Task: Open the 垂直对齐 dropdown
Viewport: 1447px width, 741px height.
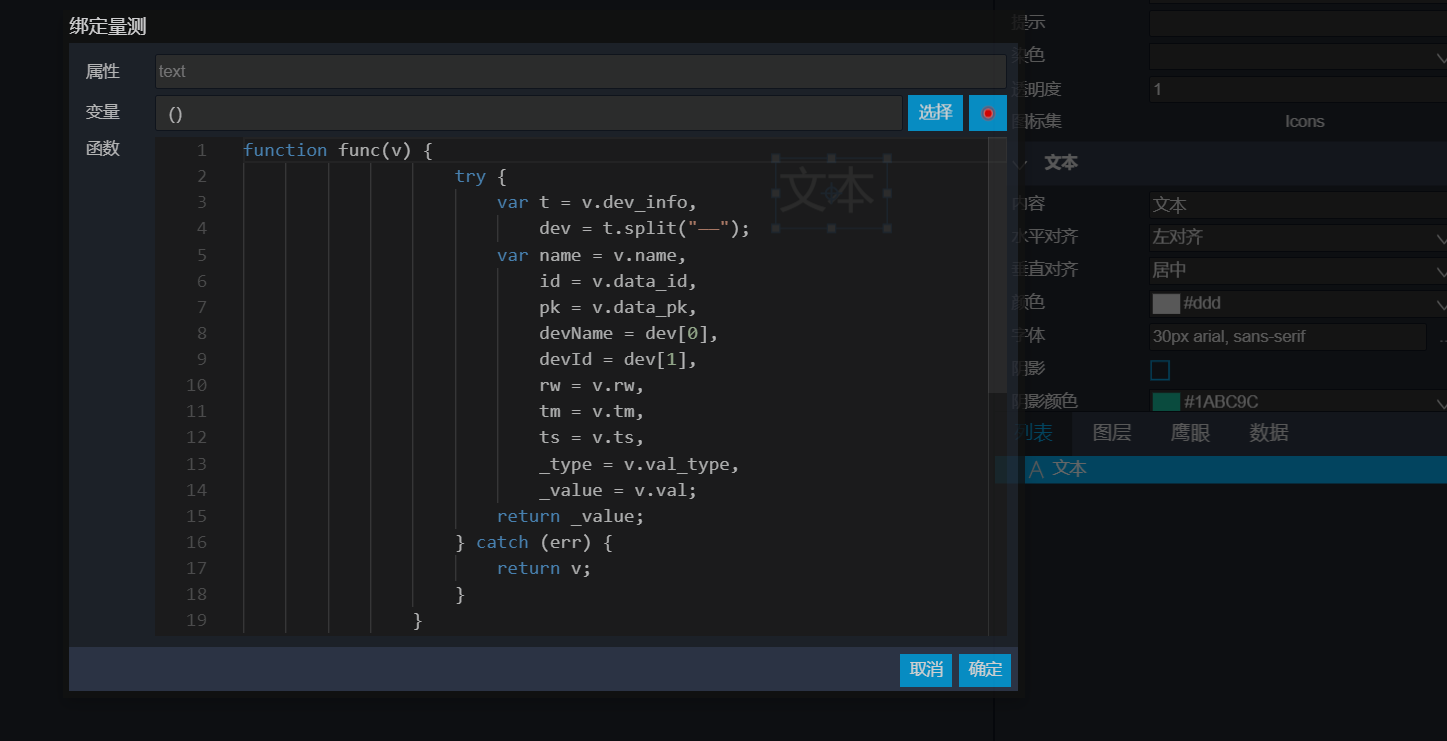Action: (x=1298, y=270)
